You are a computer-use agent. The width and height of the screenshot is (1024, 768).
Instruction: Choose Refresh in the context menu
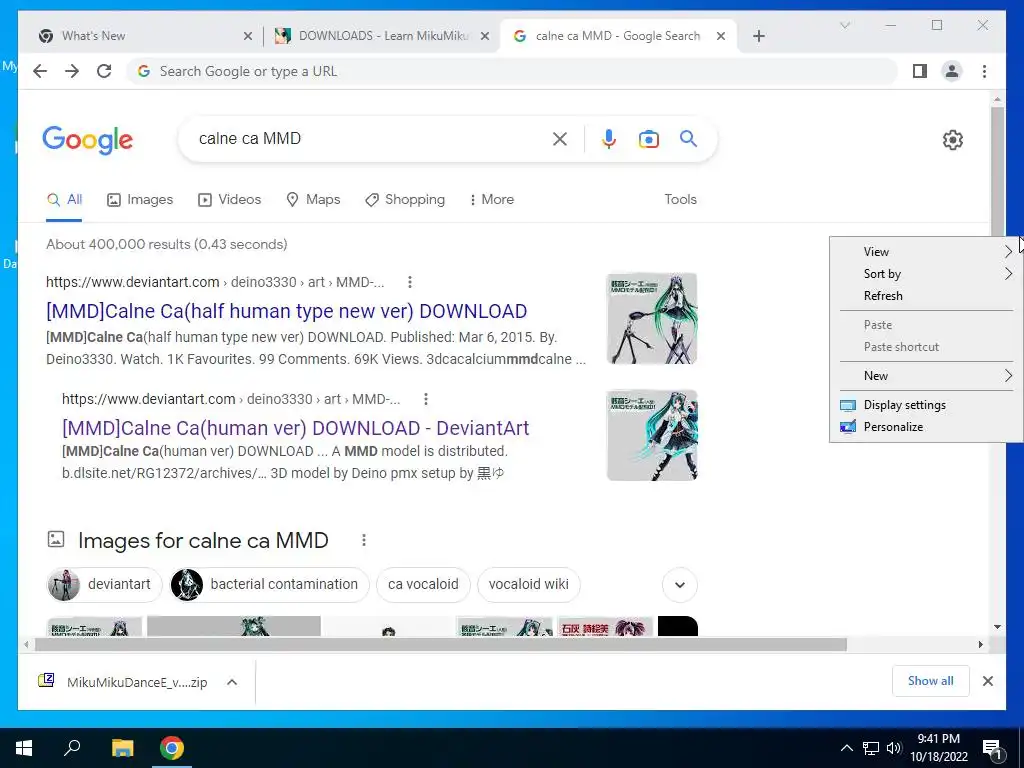tap(926, 296)
